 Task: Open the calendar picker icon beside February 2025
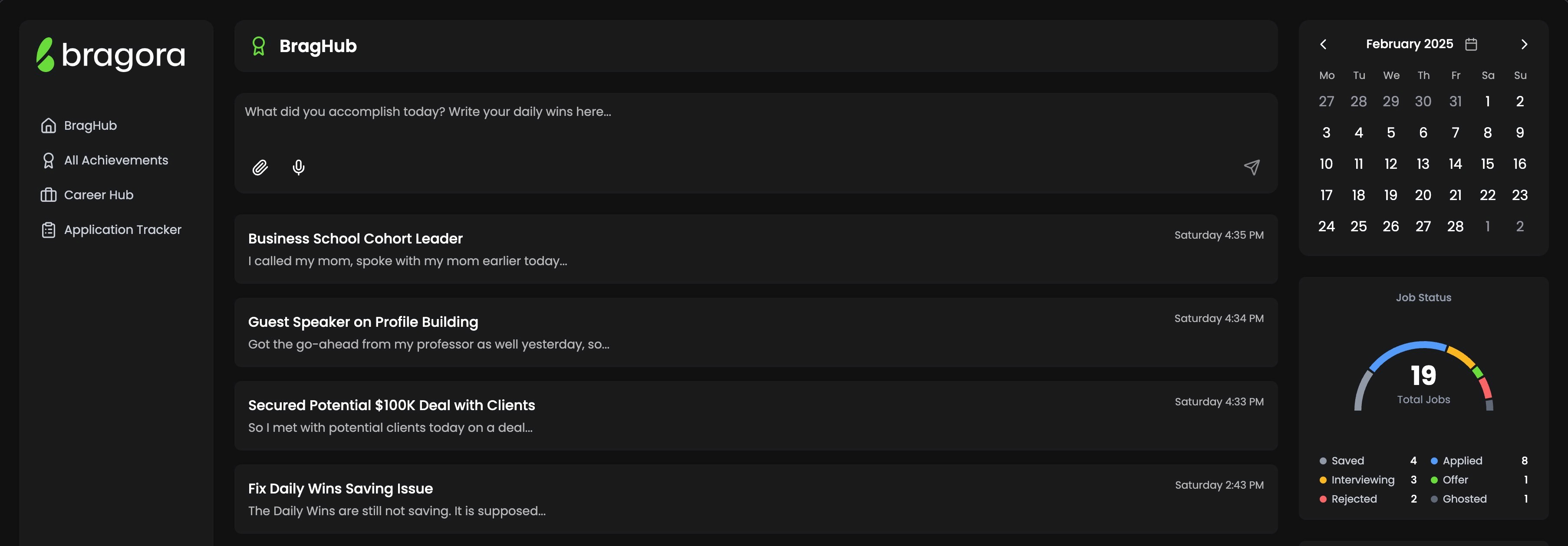tap(1471, 44)
